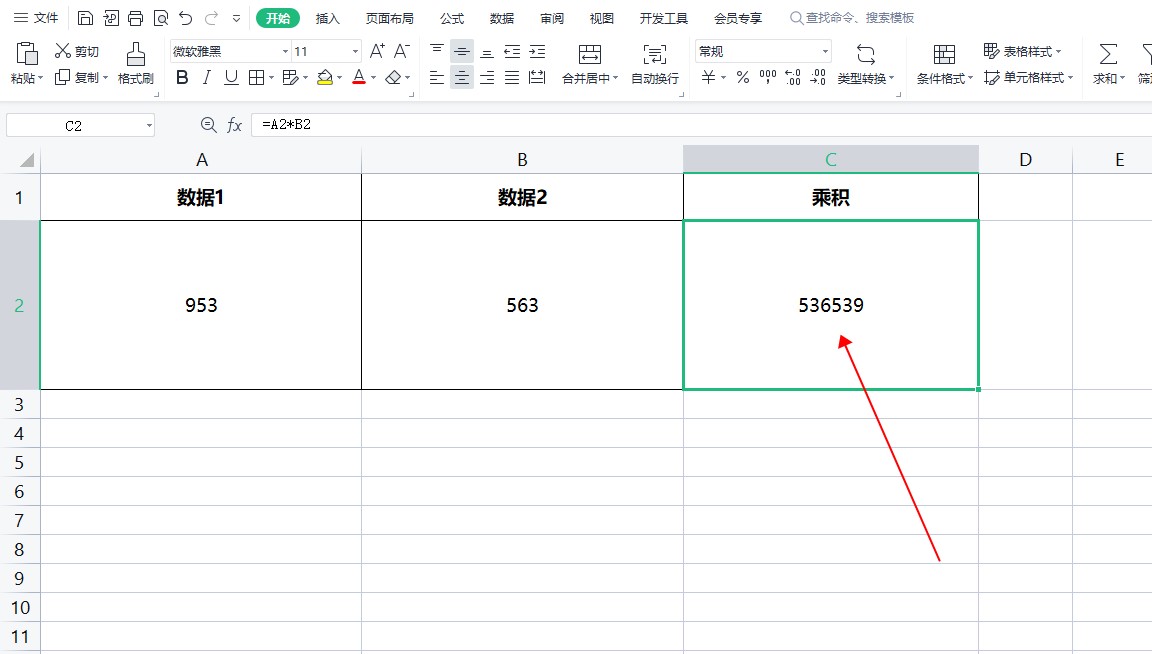Expand the font size dropdown

point(355,51)
